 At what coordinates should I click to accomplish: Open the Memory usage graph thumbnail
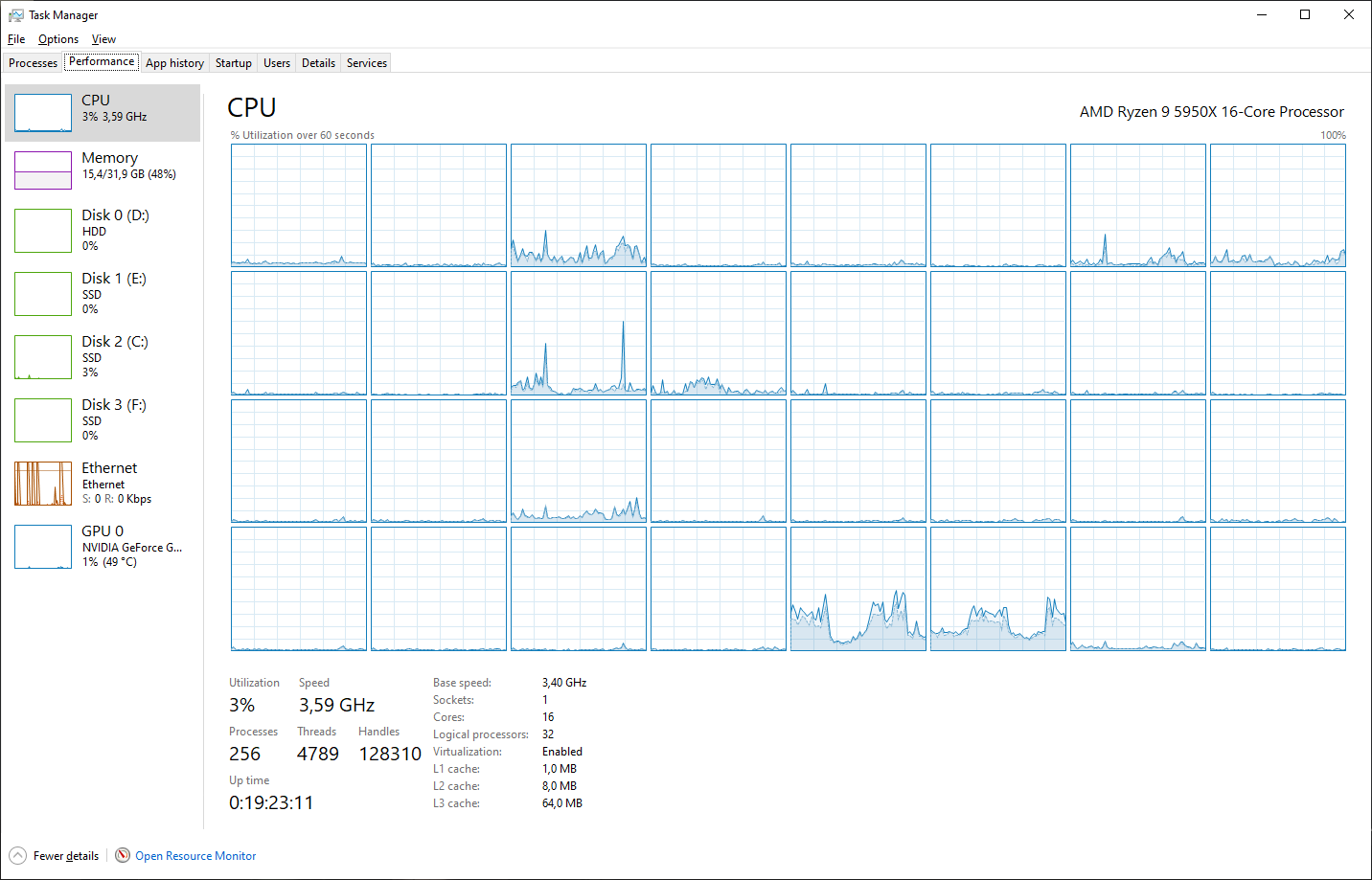coord(43,170)
